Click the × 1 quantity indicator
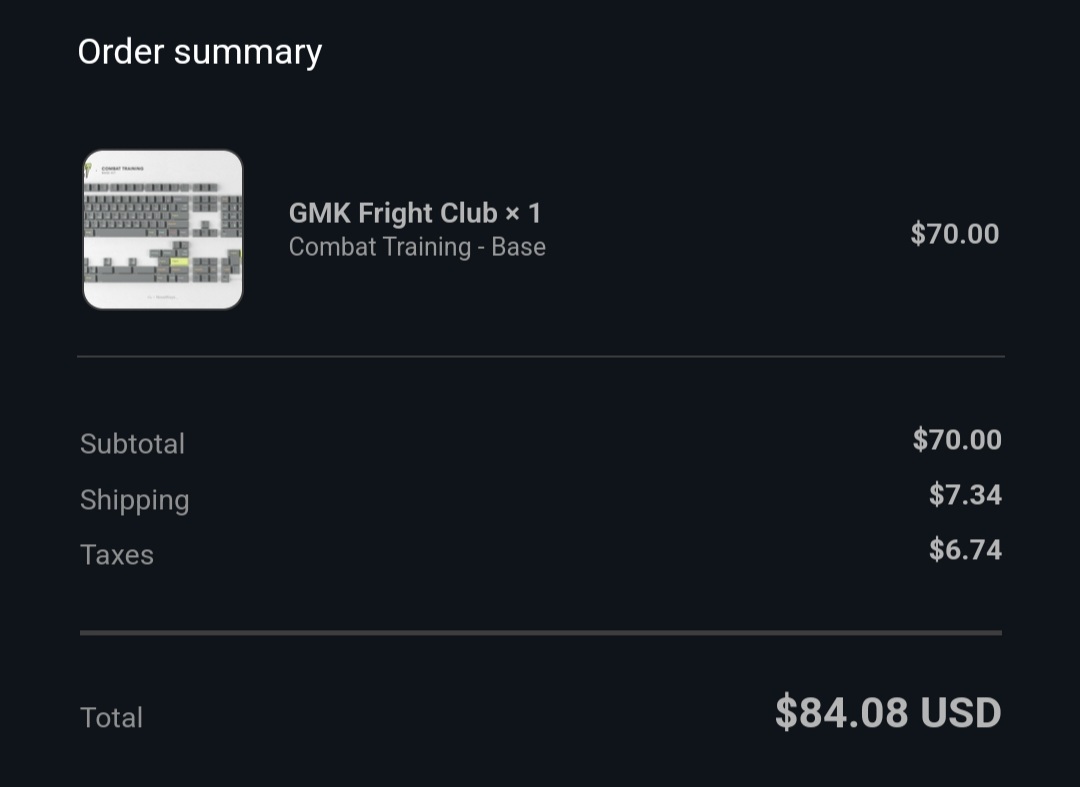This screenshot has height=787, width=1080. 523,213
